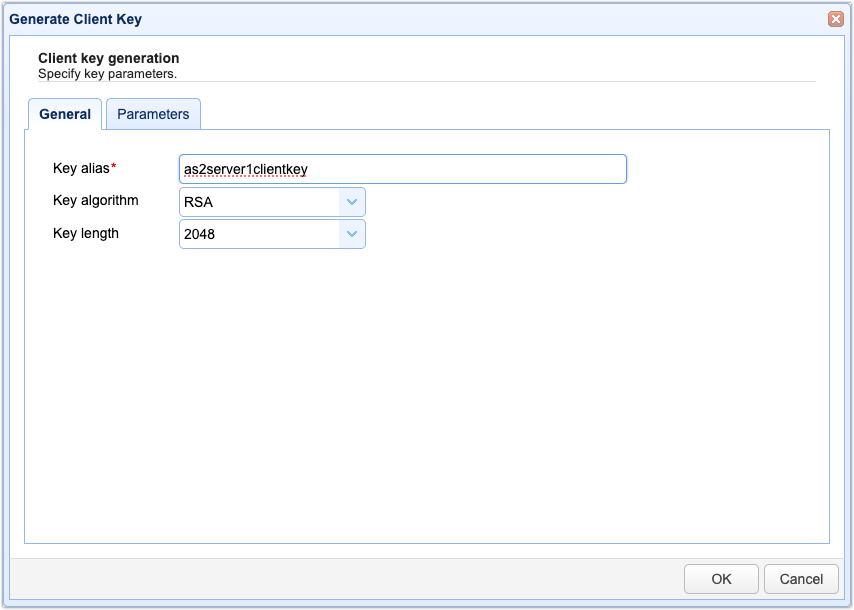This screenshot has height=610, width=854.
Task: Click the 'Specify key parameters.' subtitle
Action: point(107,73)
